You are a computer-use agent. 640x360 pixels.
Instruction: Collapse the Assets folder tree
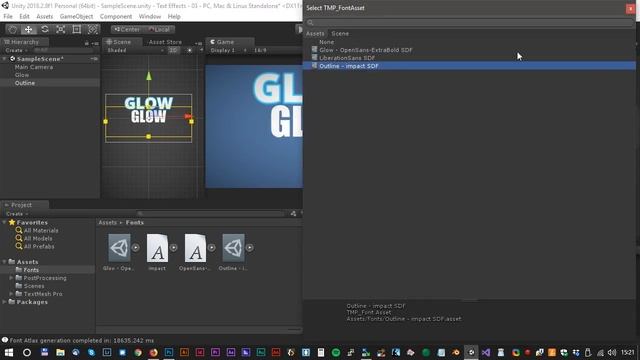pos(4,262)
